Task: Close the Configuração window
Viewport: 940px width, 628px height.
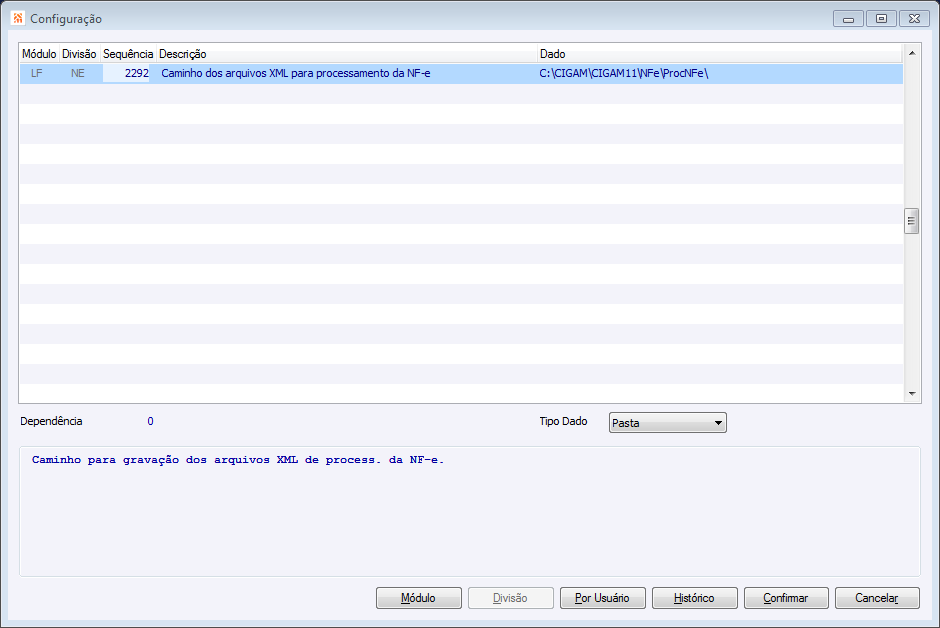Action: [x=914, y=19]
